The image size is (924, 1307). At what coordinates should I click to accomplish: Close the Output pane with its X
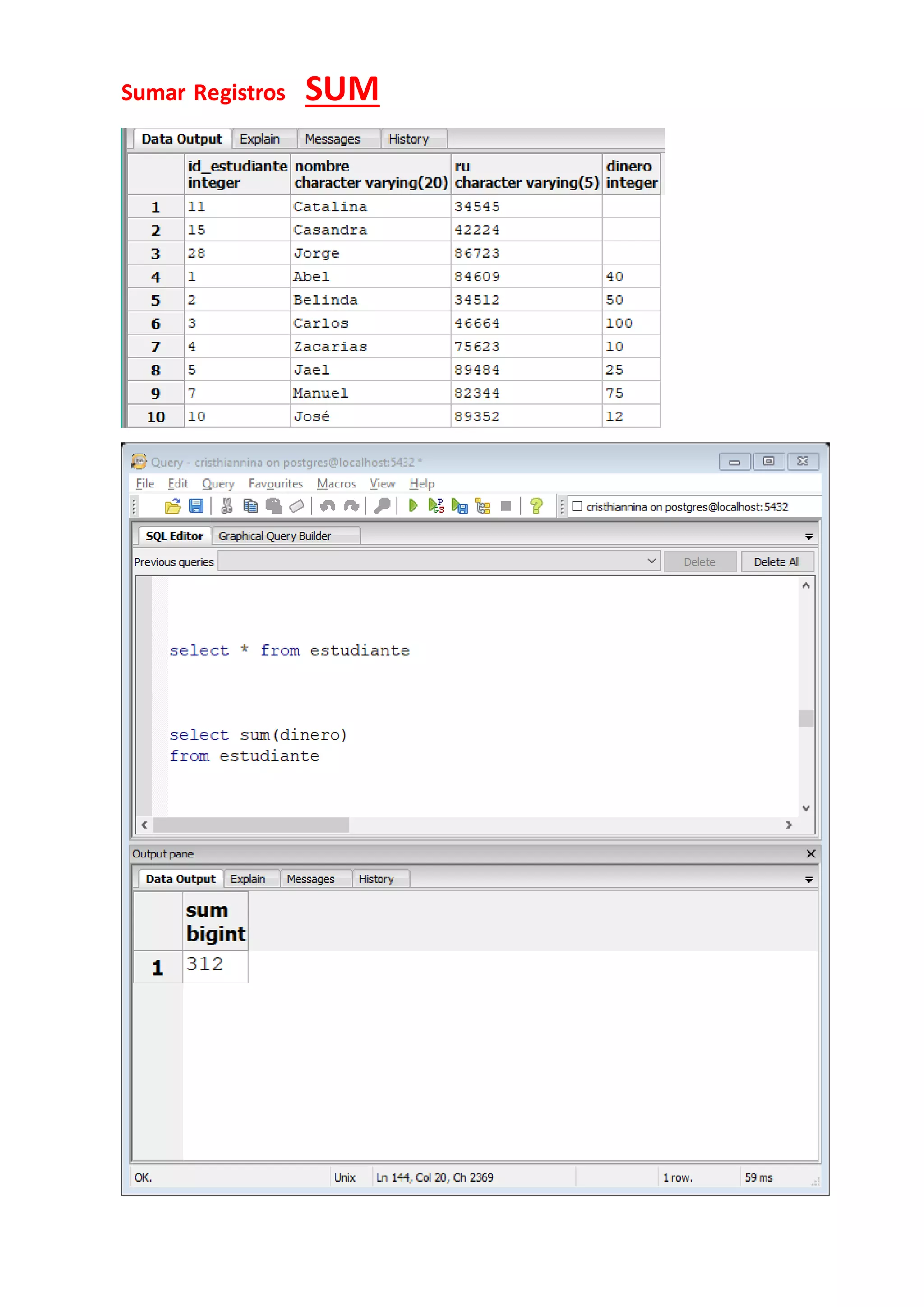pos(811,854)
